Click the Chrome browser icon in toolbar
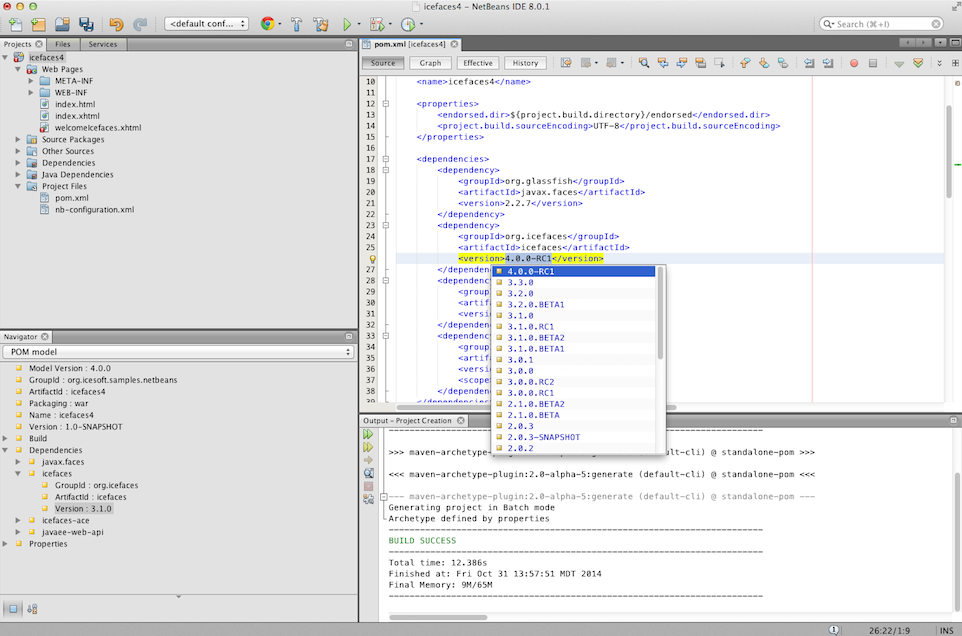The height and width of the screenshot is (636, 962). click(x=267, y=23)
